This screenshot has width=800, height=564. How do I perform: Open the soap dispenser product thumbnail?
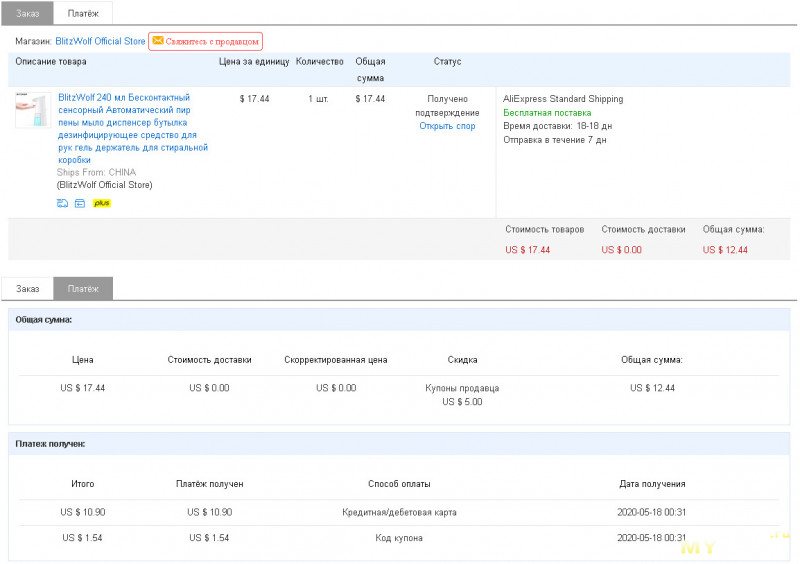33,109
